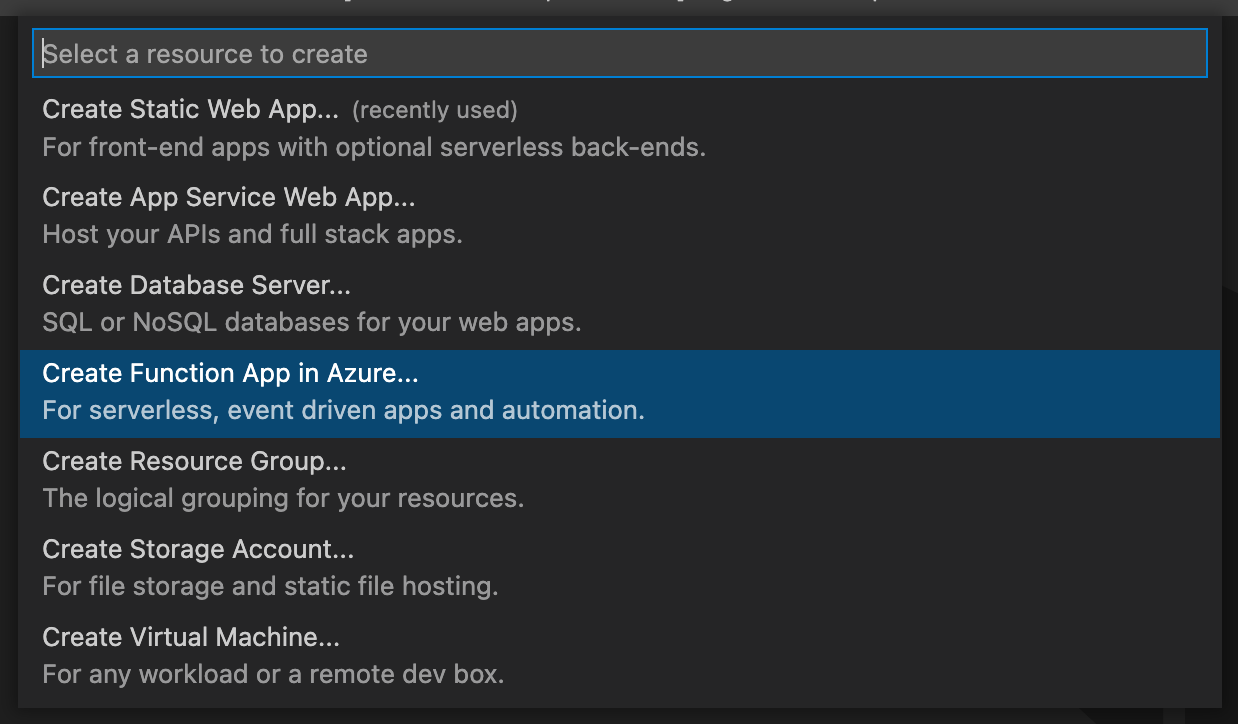Pick Create Database Server entry

click(620, 306)
